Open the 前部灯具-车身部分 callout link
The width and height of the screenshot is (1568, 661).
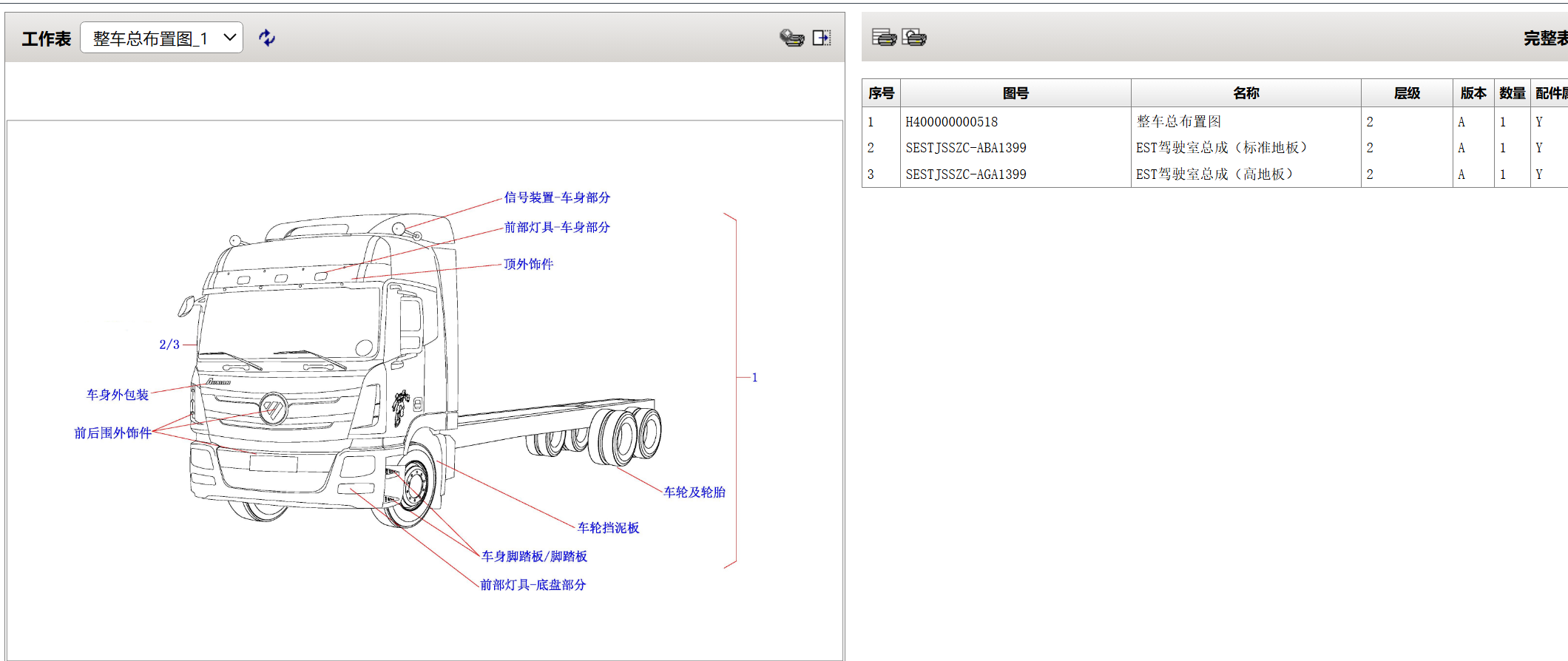click(557, 227)
